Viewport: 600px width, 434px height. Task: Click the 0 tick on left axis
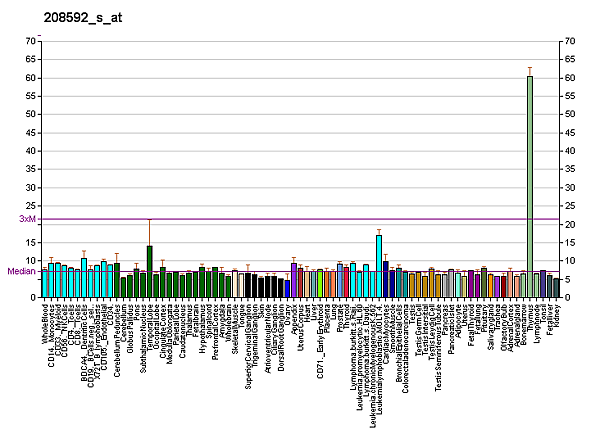click(32, 297)
